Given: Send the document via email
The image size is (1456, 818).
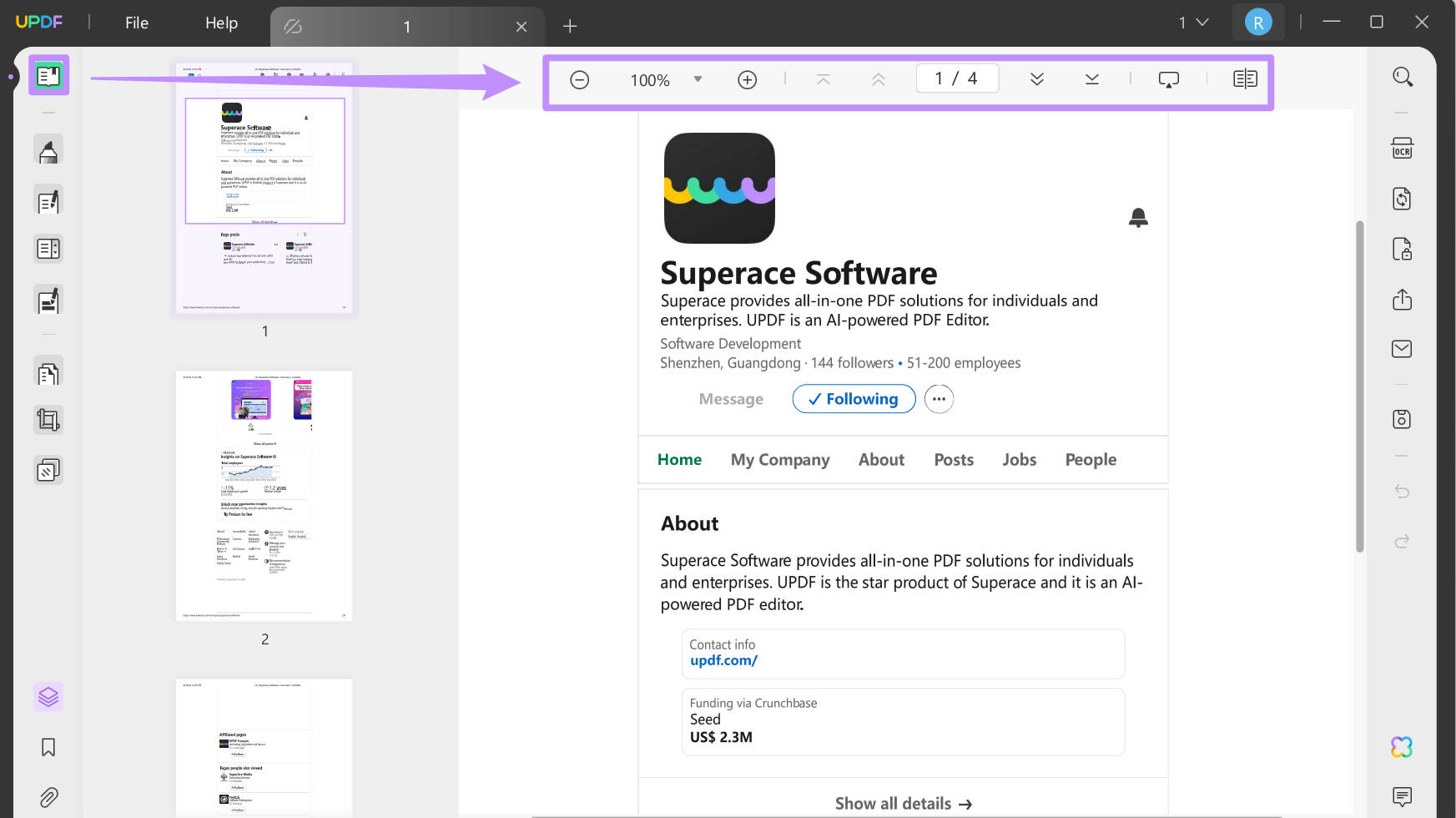Looking at the screenshot, I should (1403, 348).
